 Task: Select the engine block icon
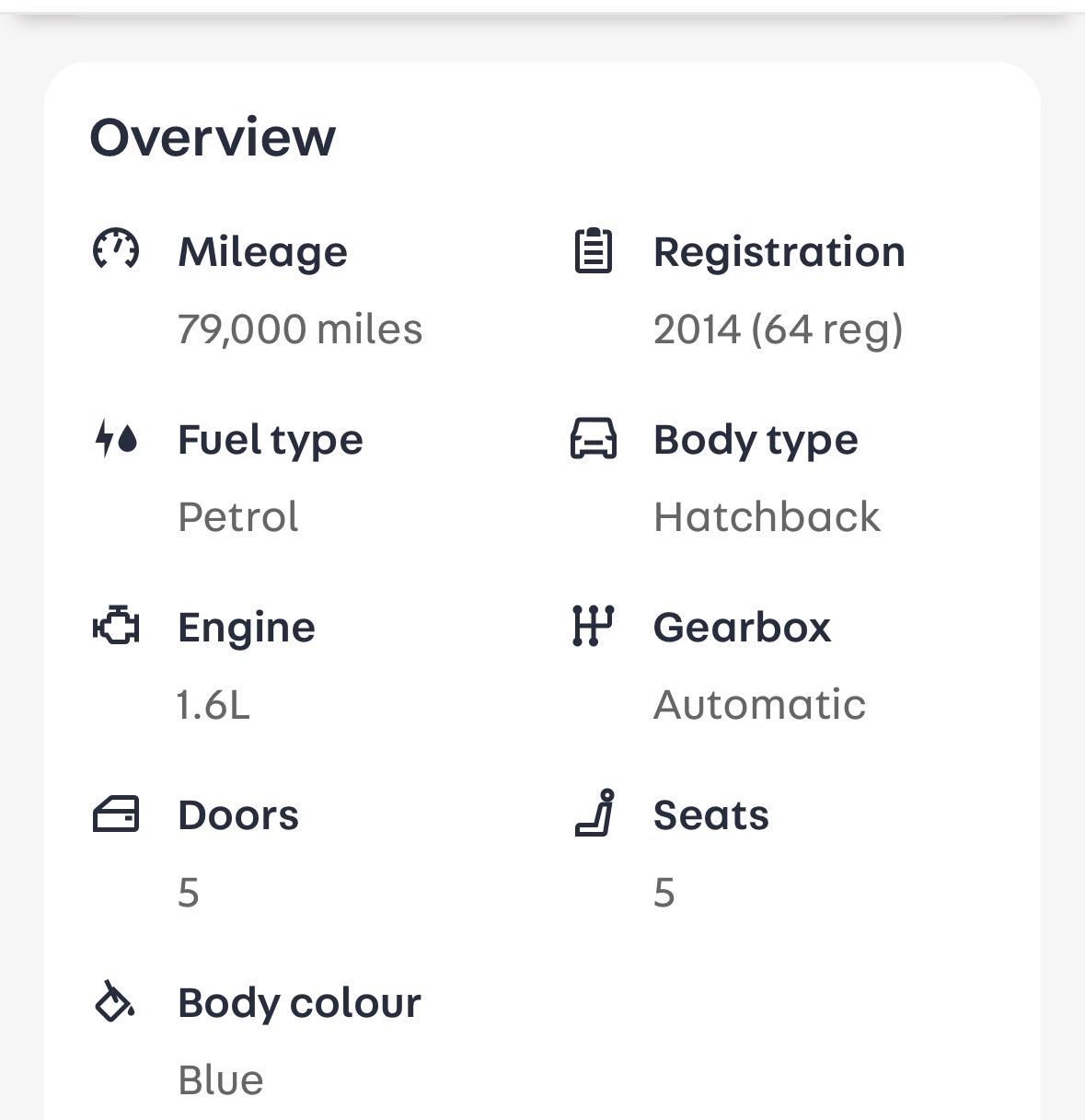tap(116, 627)
